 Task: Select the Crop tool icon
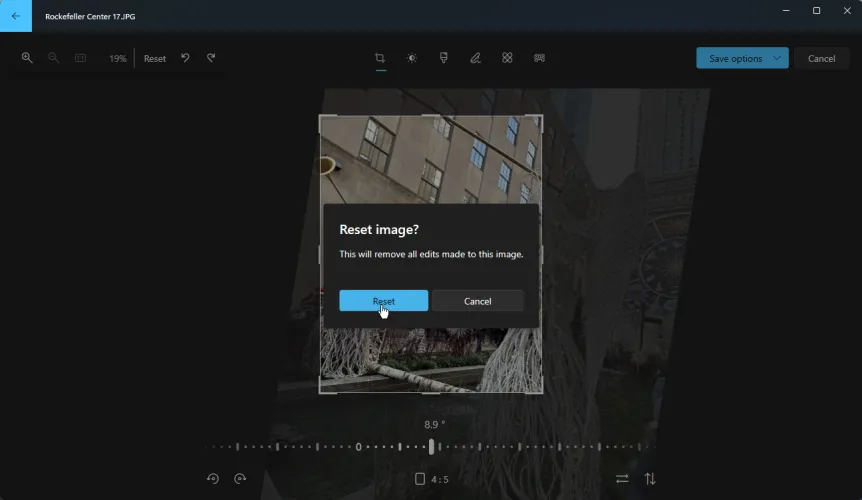click(x=380, y=58)
